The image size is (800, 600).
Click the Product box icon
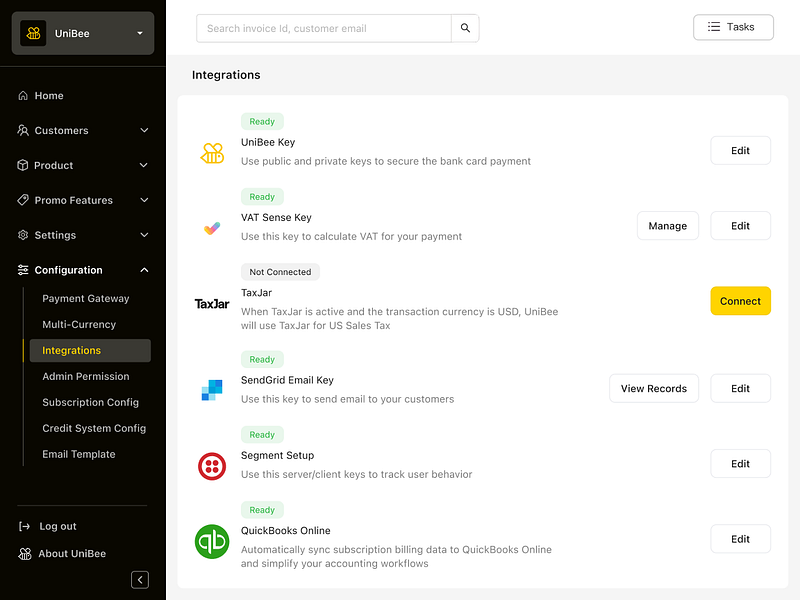click(x=22, y=165)
